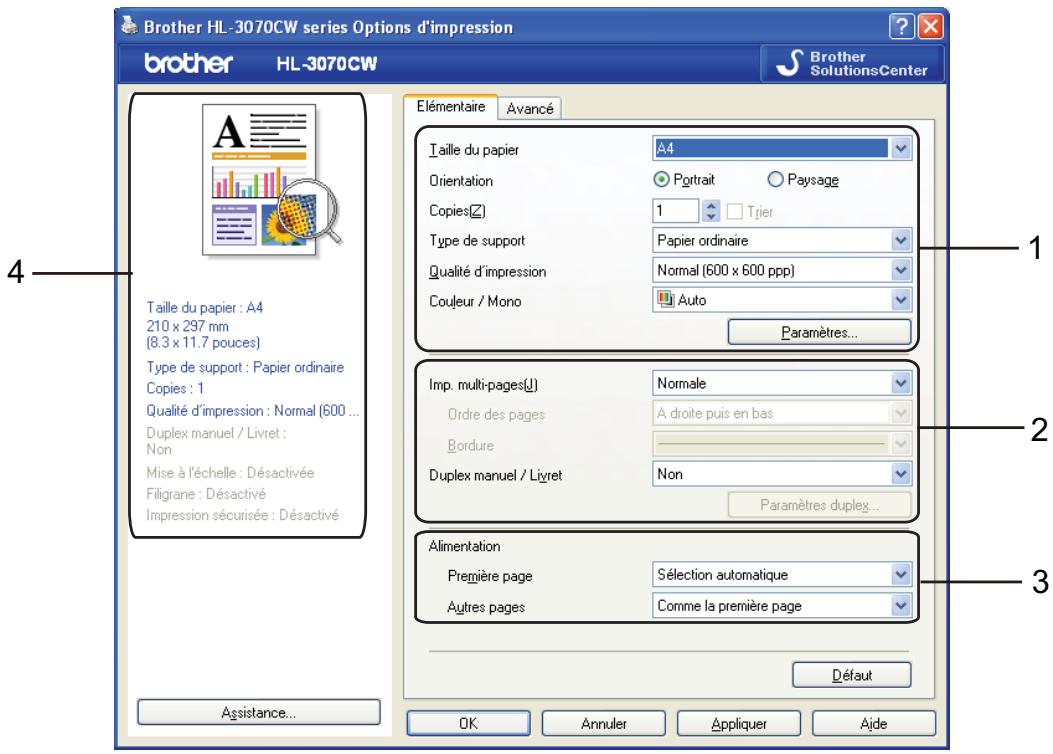Viewport: 1053px width, 754px height.
Task: Switch to the Avancé tab
Action: tap(530, 108)
